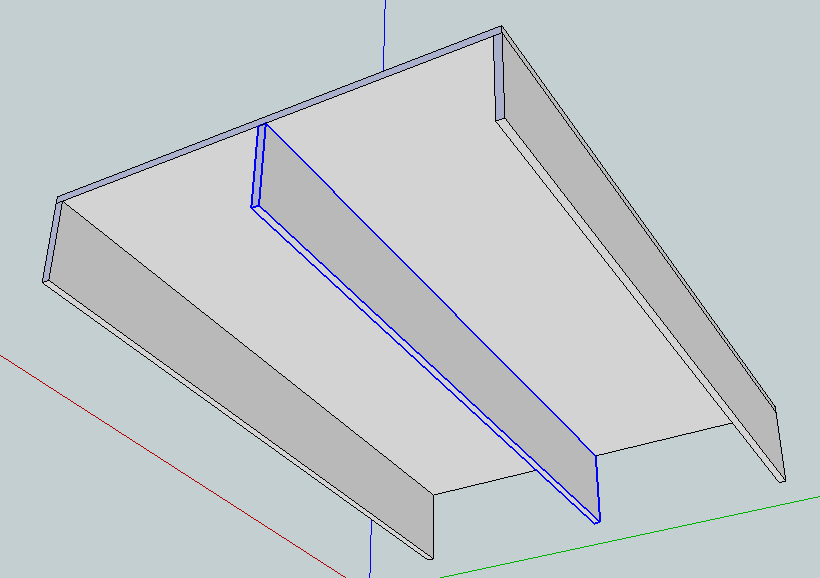Click the left side panel's large face
This screenshot has height=578, width=820.
pyautogui.click(x=250, y=350)
